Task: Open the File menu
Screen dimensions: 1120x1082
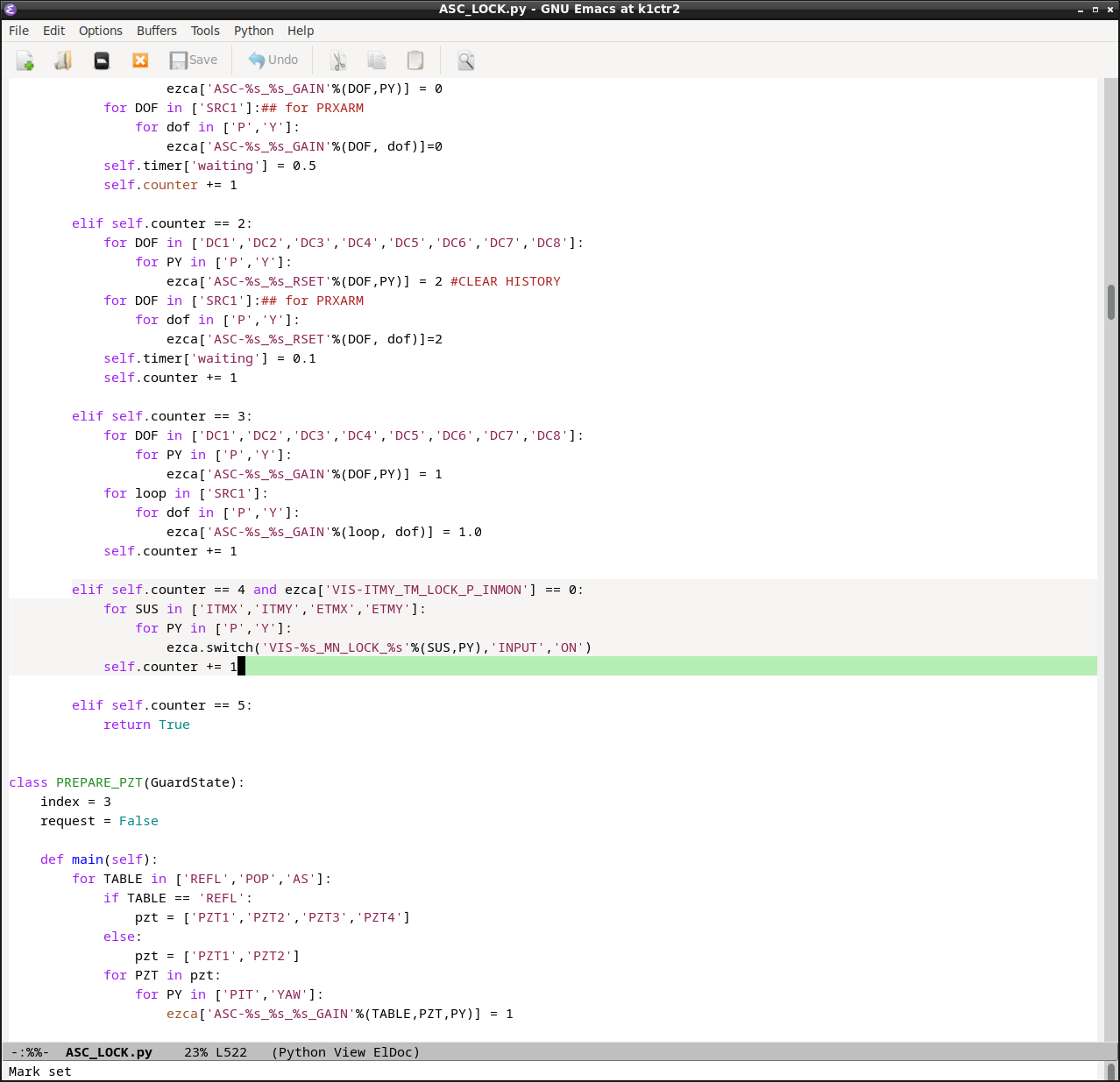Action: point(18,31)
